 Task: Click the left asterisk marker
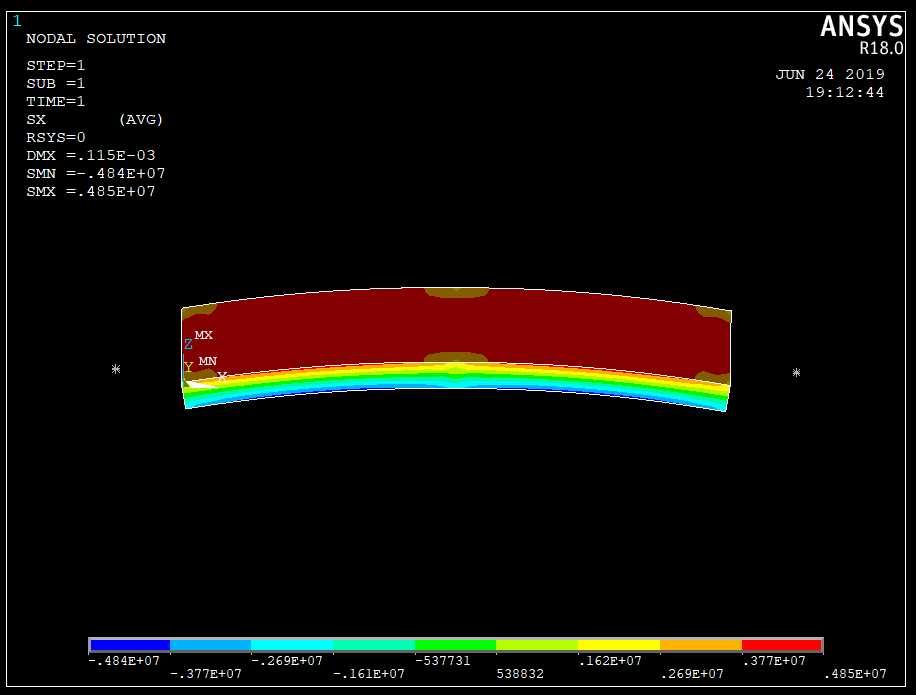(116, 369)
